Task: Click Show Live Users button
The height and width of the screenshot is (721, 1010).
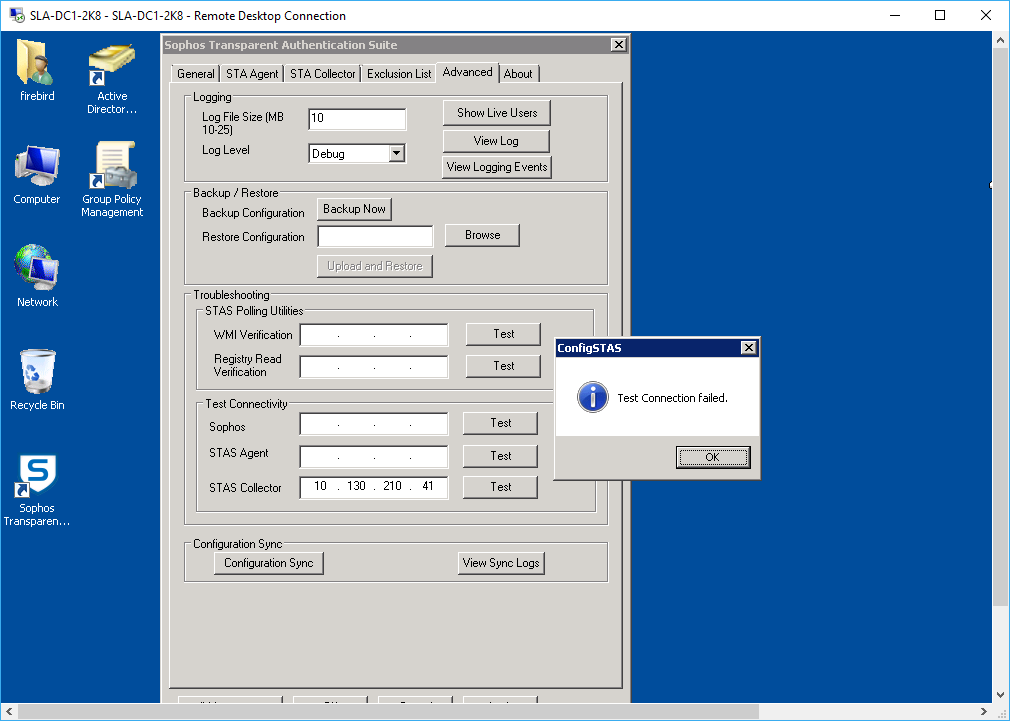Action: click(x=497, y=113)
